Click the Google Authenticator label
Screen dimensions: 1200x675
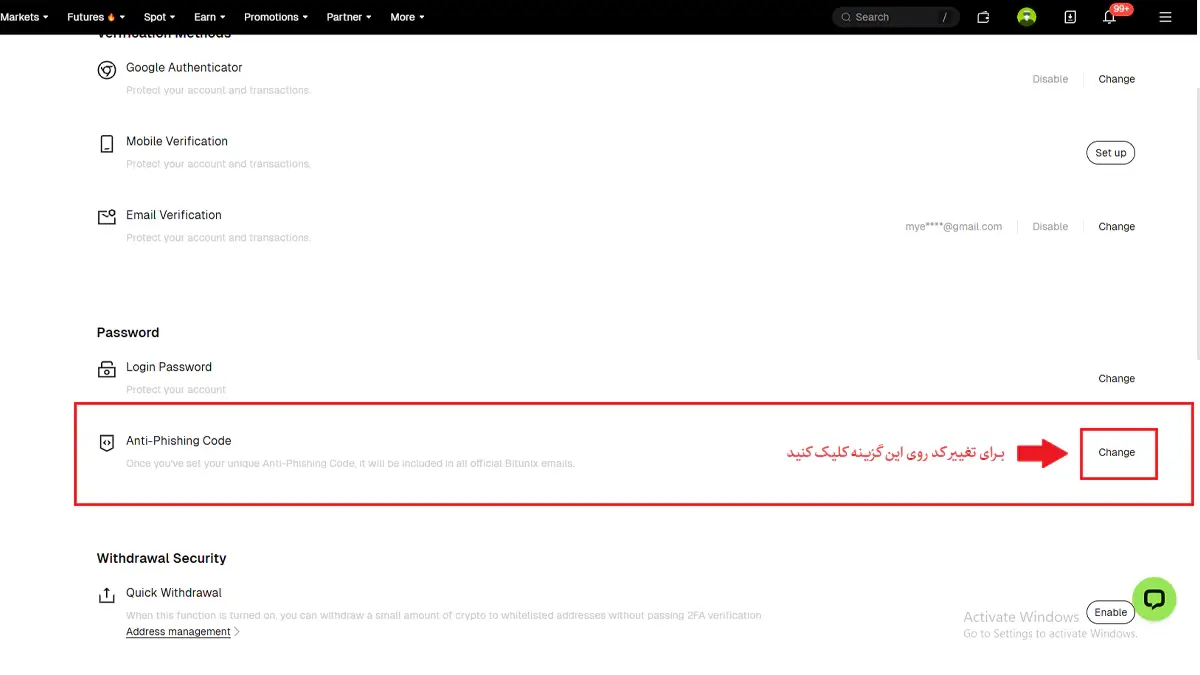184,68
